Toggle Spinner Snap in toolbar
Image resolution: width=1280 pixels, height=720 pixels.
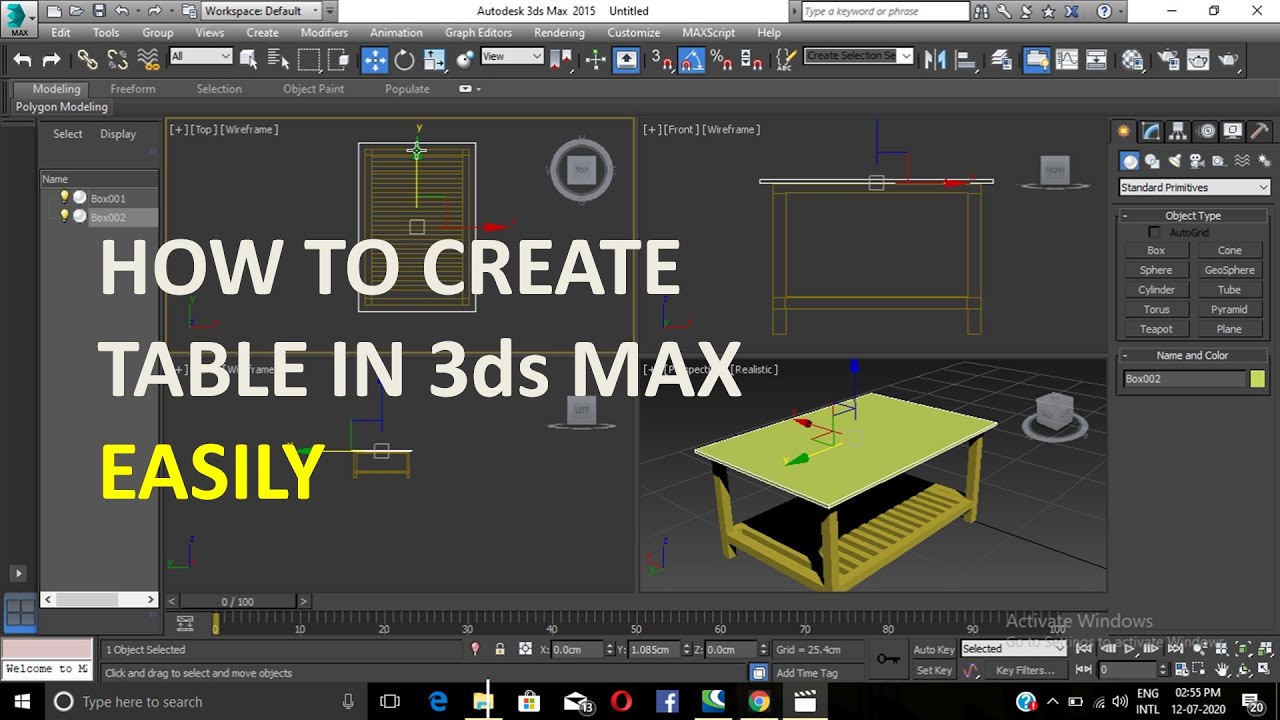(x=752, y=60)
